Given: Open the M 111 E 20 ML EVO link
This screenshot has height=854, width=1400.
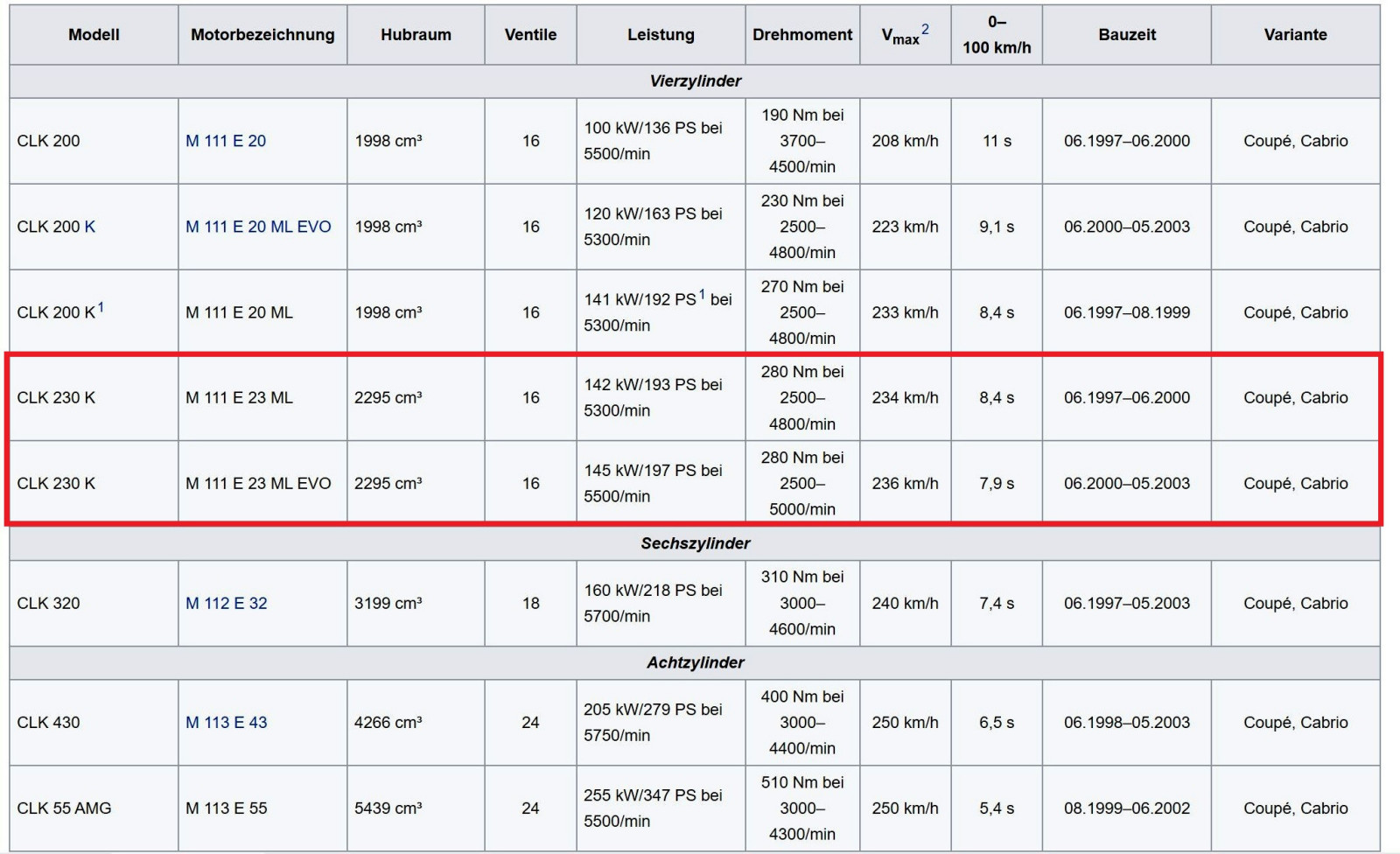Looking at the screenshot, I should pyautogui.click(x=258, y=227).
